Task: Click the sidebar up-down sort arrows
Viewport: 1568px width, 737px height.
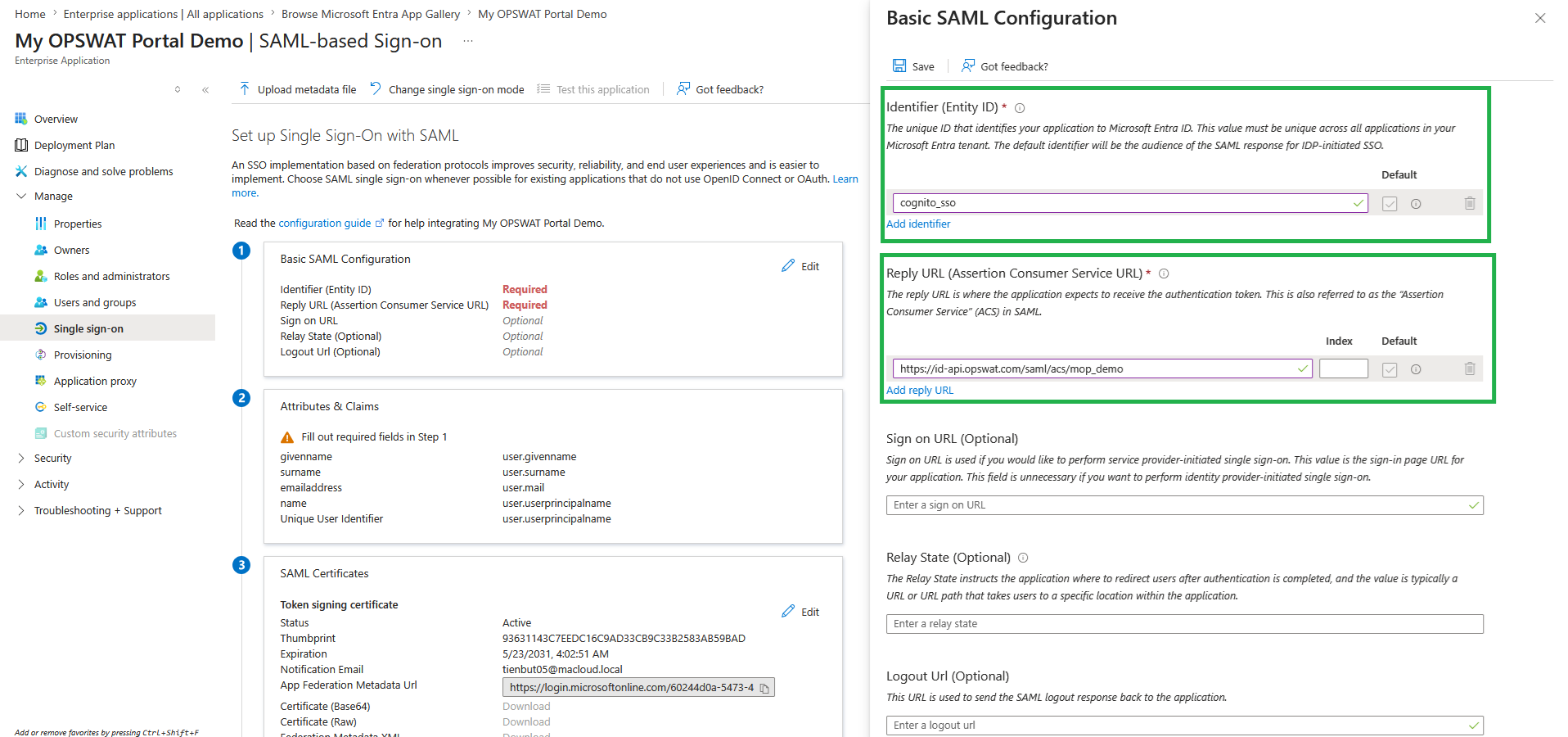Action: click(178, 90)
